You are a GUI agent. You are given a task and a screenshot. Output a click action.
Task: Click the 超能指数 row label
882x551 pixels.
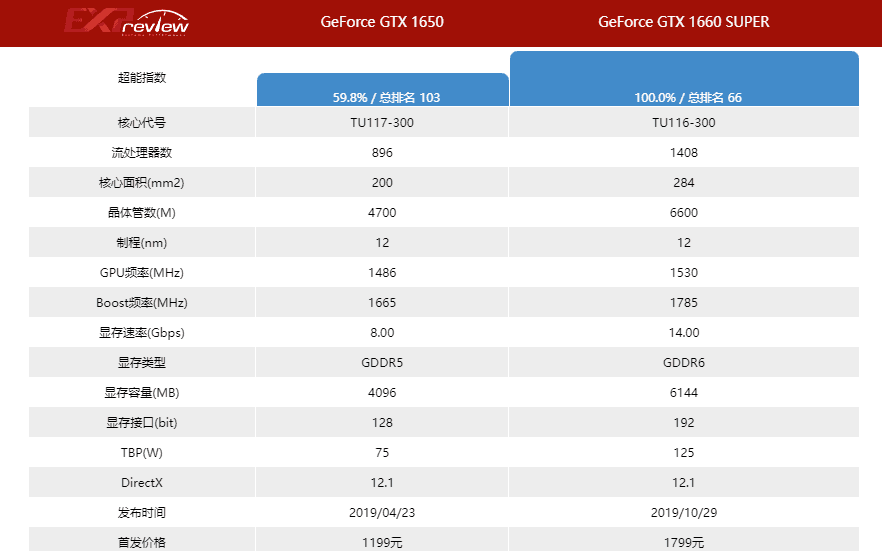point(142,78)
